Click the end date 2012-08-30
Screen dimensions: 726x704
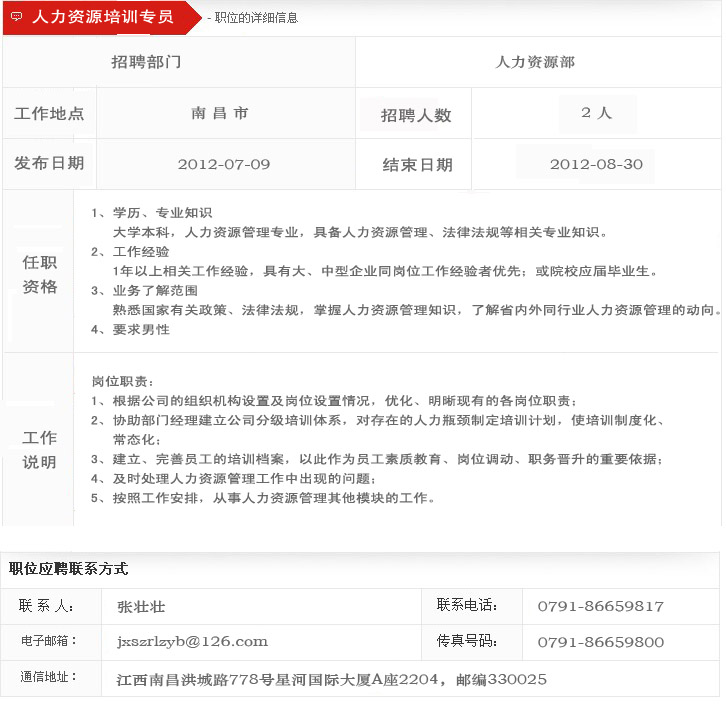click(x=596, y=164)
